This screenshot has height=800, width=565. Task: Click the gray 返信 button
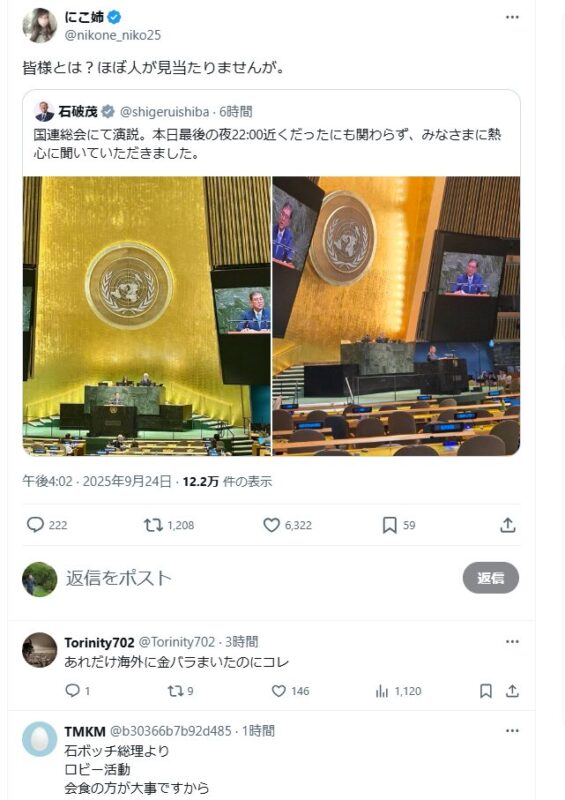coord(490,578)
